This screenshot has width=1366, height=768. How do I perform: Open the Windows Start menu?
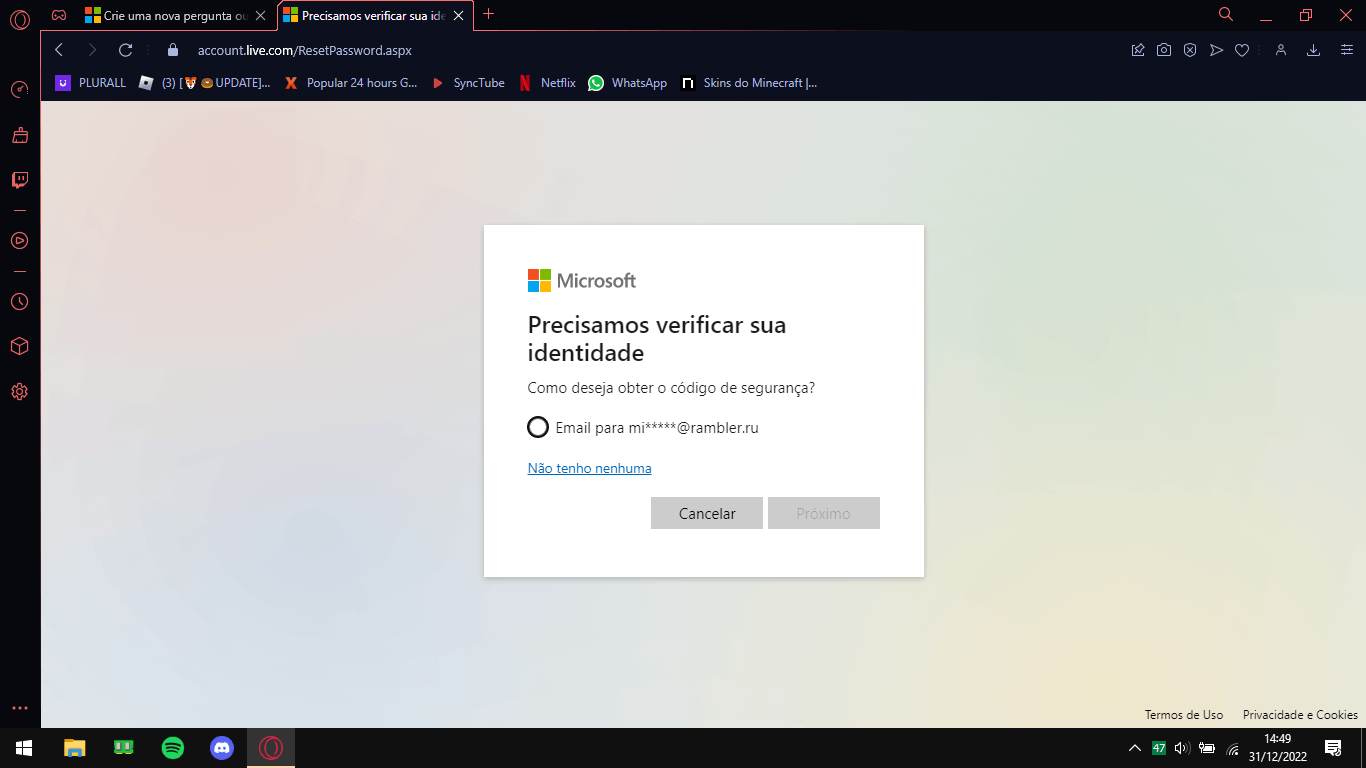24,748
